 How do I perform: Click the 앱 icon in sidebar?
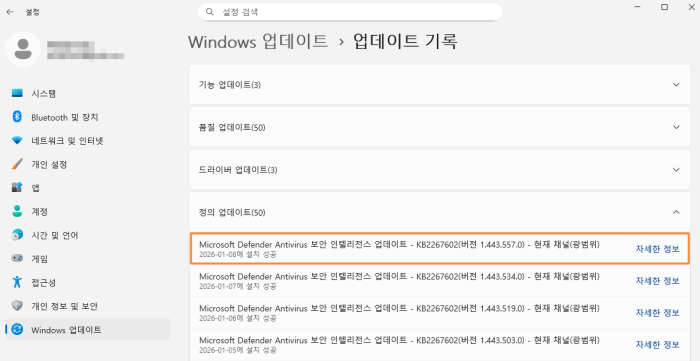tap(17, 188)
